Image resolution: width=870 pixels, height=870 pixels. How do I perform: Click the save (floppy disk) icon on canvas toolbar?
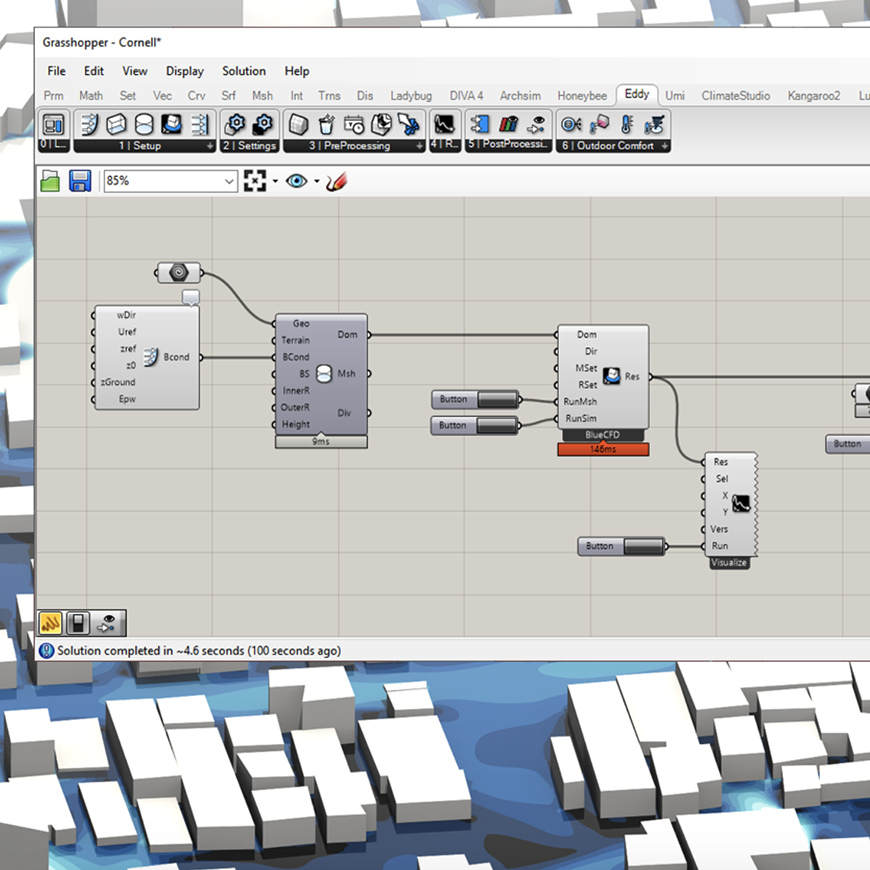(x=80, y=181)
